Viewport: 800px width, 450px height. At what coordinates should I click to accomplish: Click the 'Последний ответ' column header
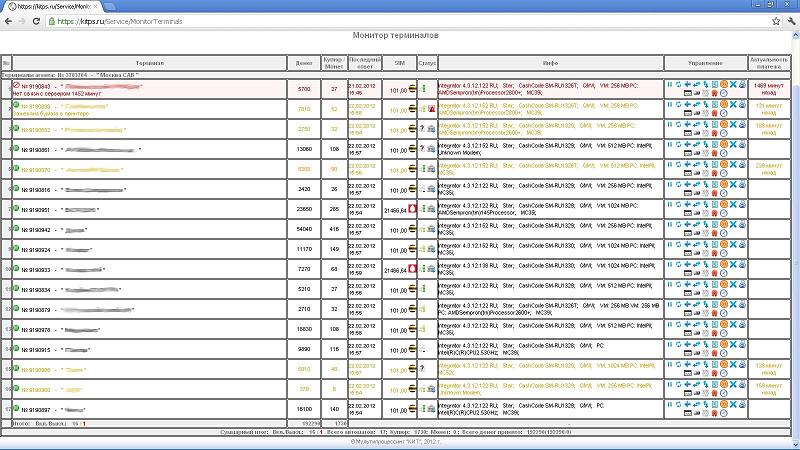365,63
